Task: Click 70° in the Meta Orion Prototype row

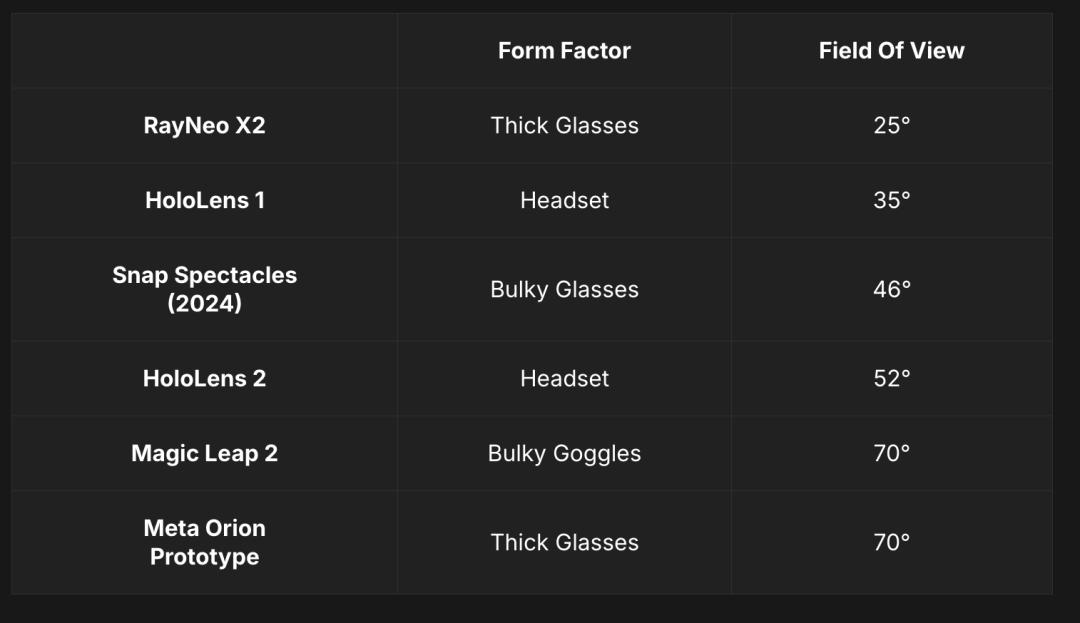Action: [891, 542]
